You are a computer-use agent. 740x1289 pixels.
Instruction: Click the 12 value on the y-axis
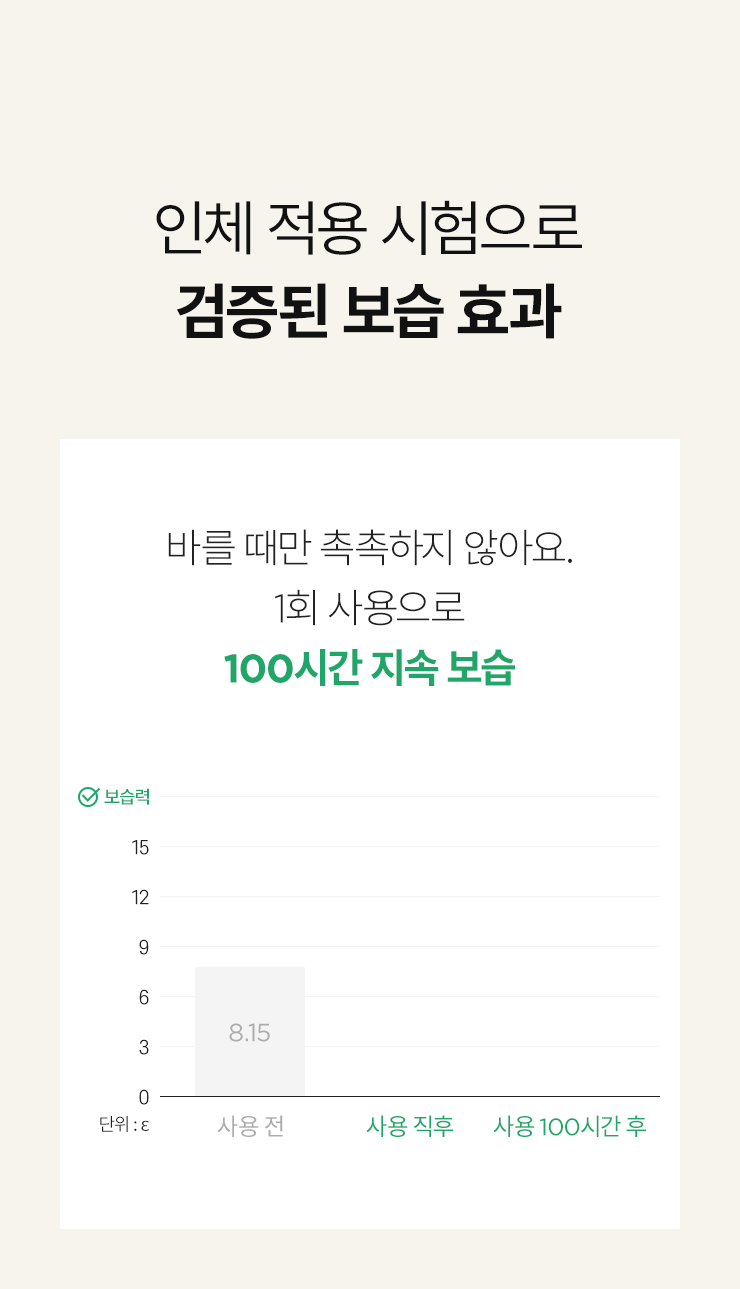(140, 898)
